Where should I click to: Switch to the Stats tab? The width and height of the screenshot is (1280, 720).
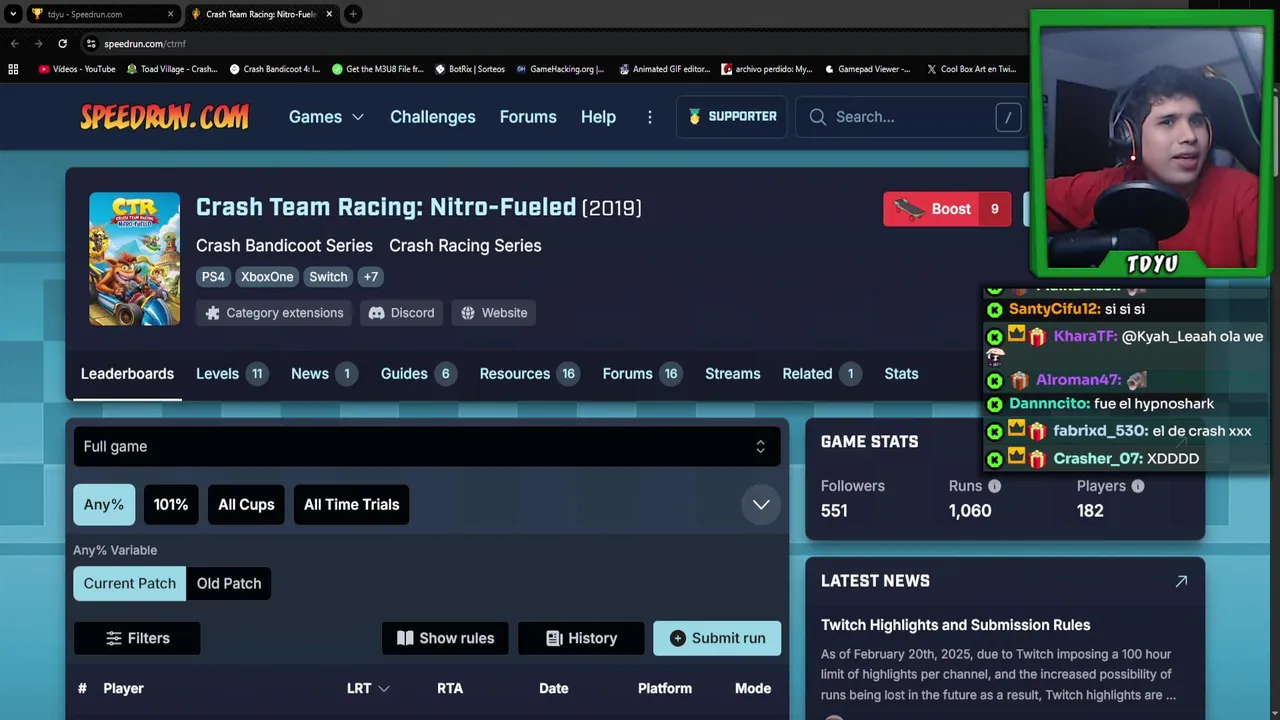[901, 374]
